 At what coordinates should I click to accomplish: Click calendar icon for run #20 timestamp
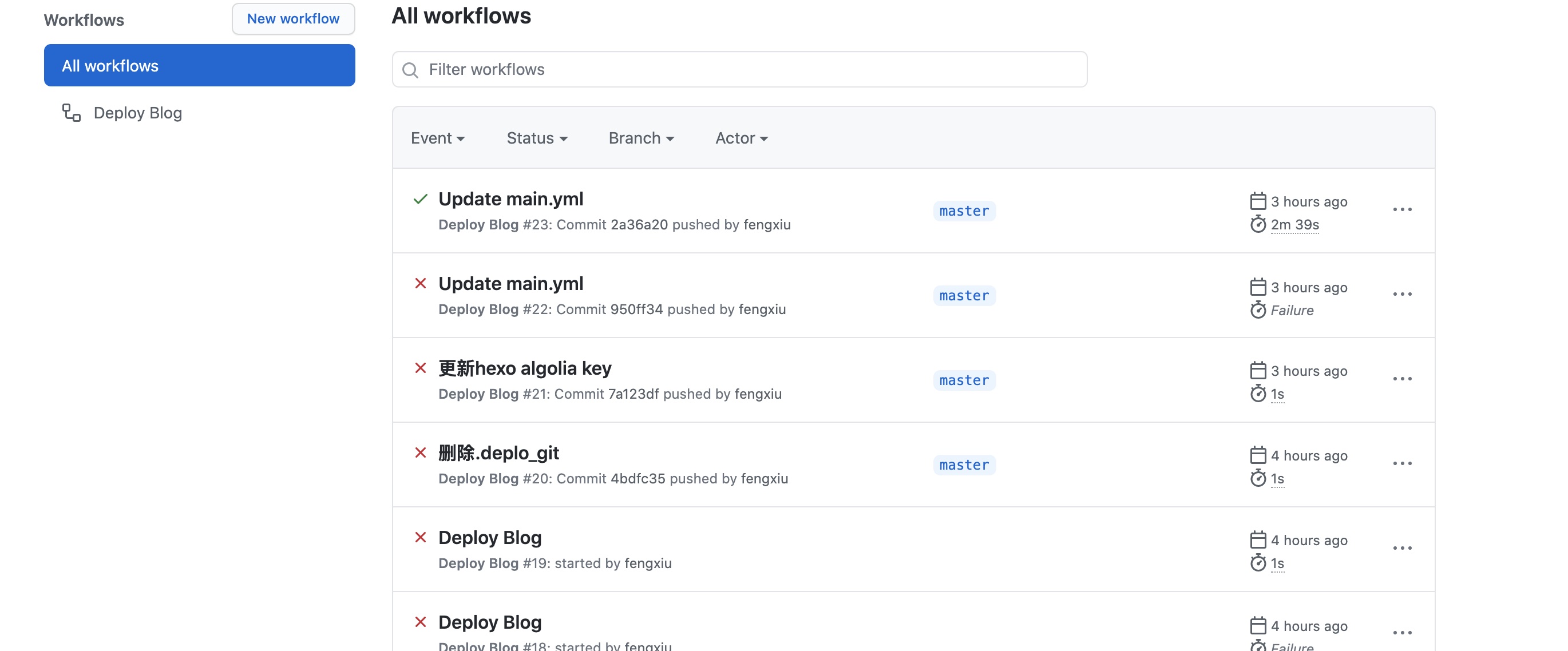pos(1258,455)
